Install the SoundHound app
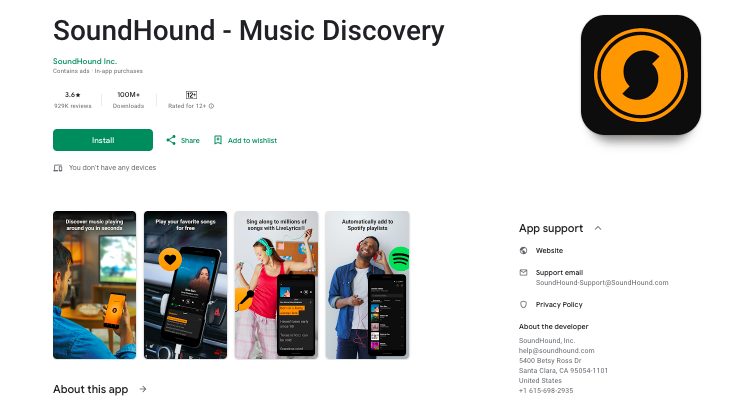 pos(103,140)
